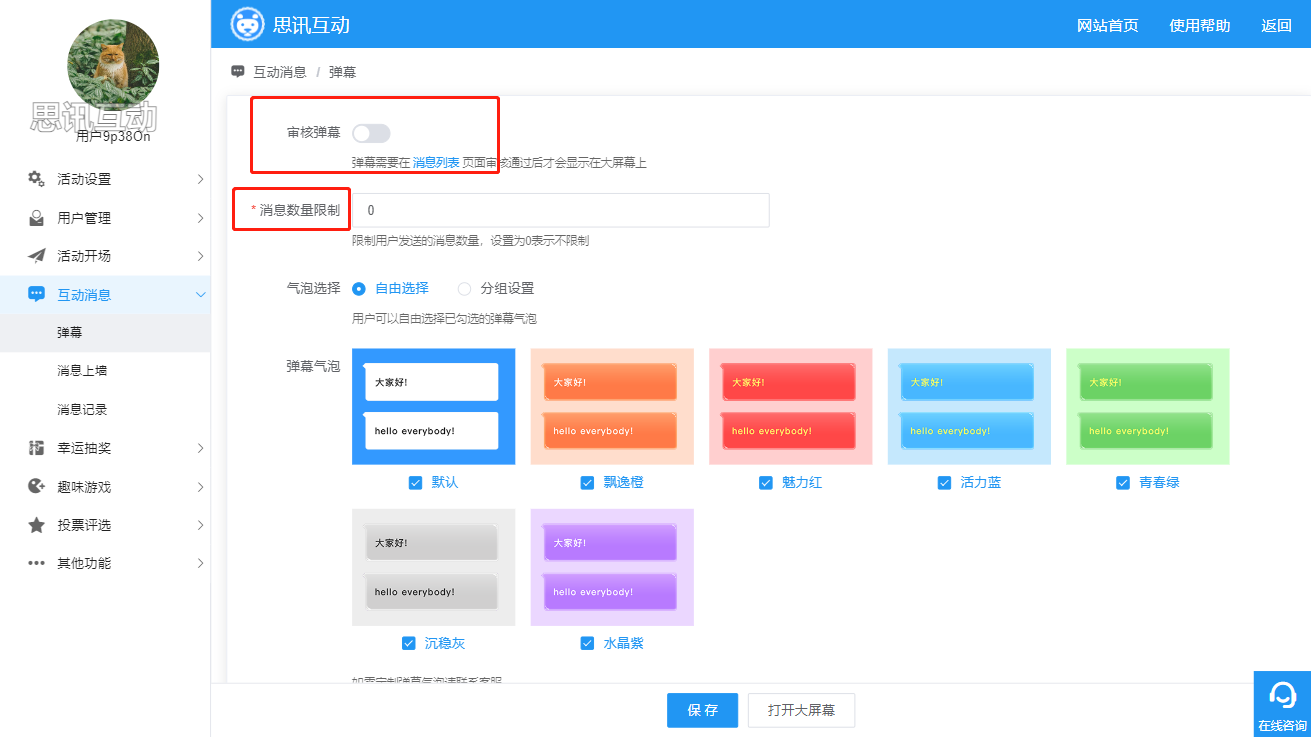Click the 投票评选 star icon
Screen dimensions: 1311x737
pyautogui.click(x=36, y=525)
